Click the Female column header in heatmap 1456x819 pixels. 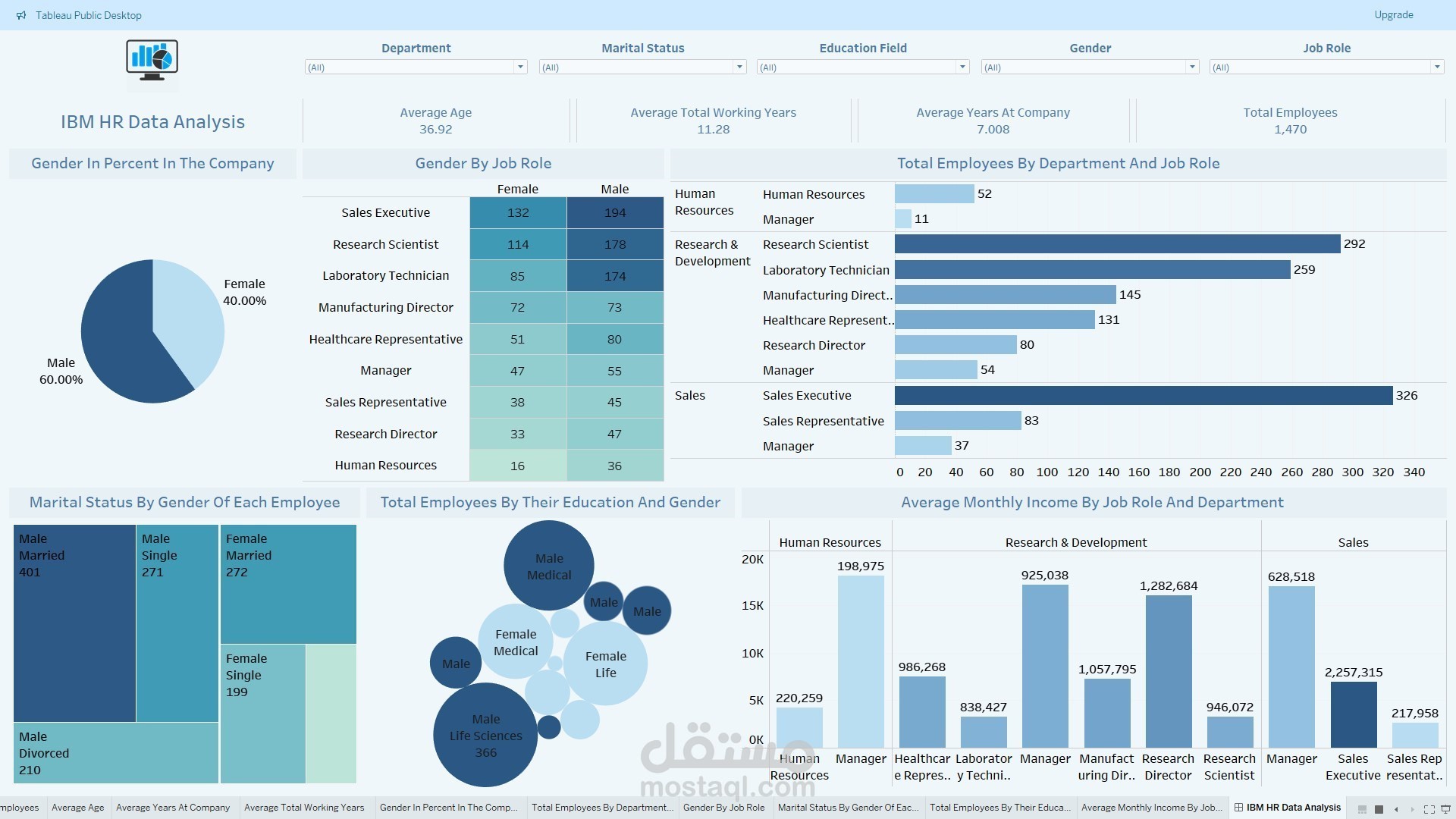(518, 189)
